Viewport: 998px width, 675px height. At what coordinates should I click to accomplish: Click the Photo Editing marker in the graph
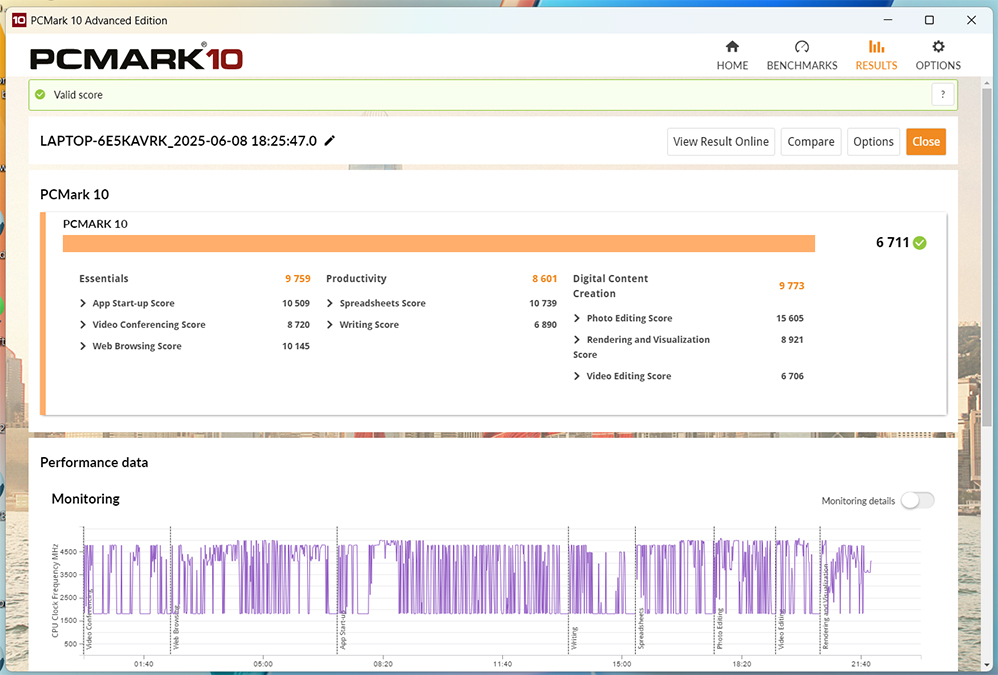(x=720, y=629)
